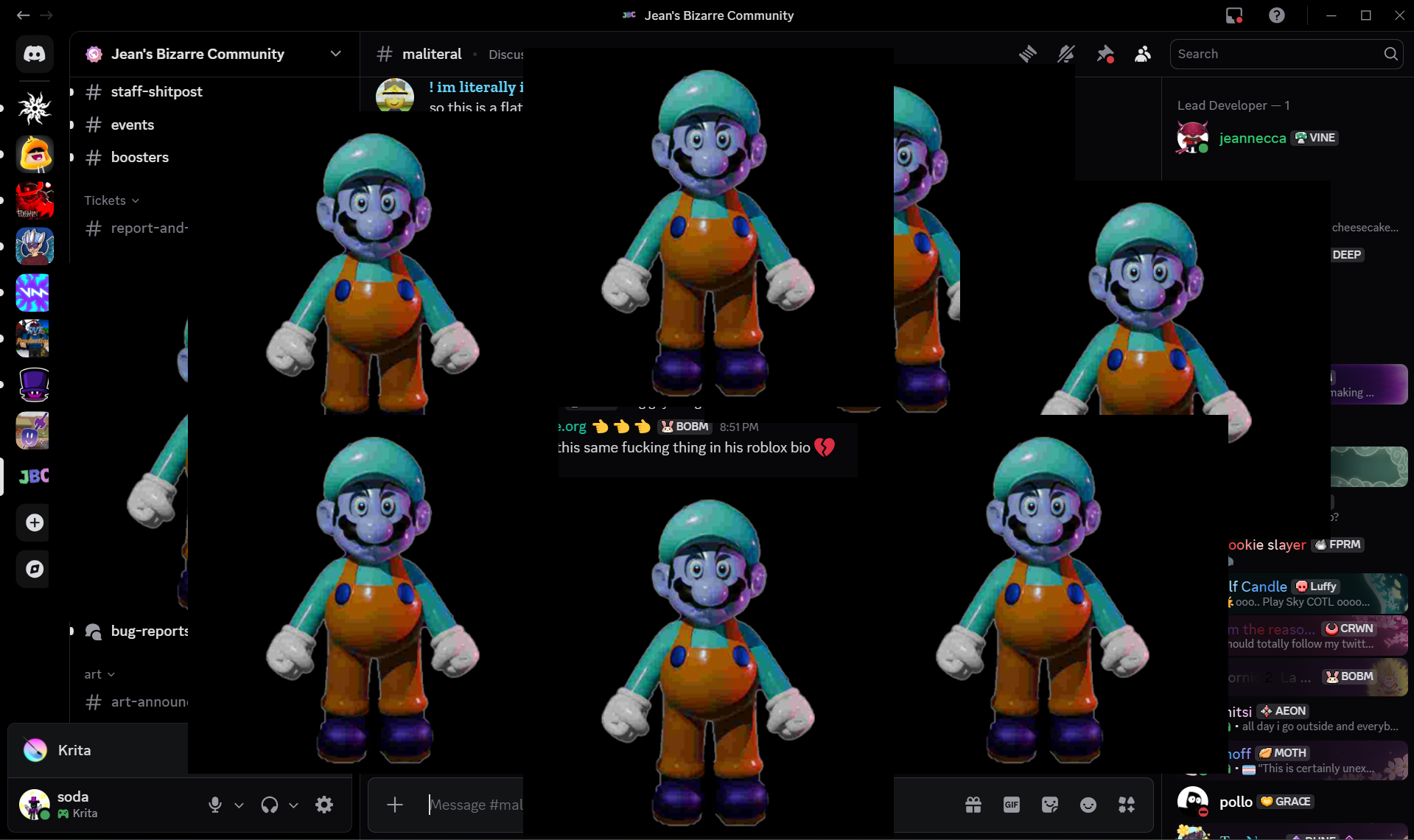
Task: Open the sticker picker
Action: pos(1050,805)
